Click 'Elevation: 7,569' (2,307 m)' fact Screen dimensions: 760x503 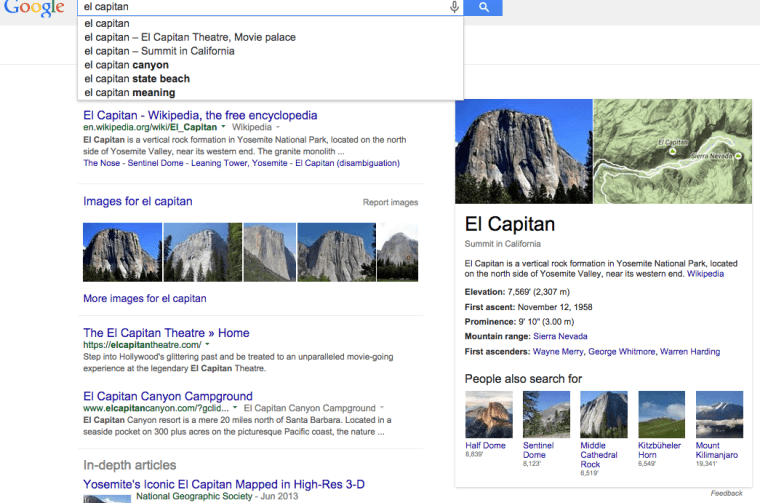coord(517,292)
